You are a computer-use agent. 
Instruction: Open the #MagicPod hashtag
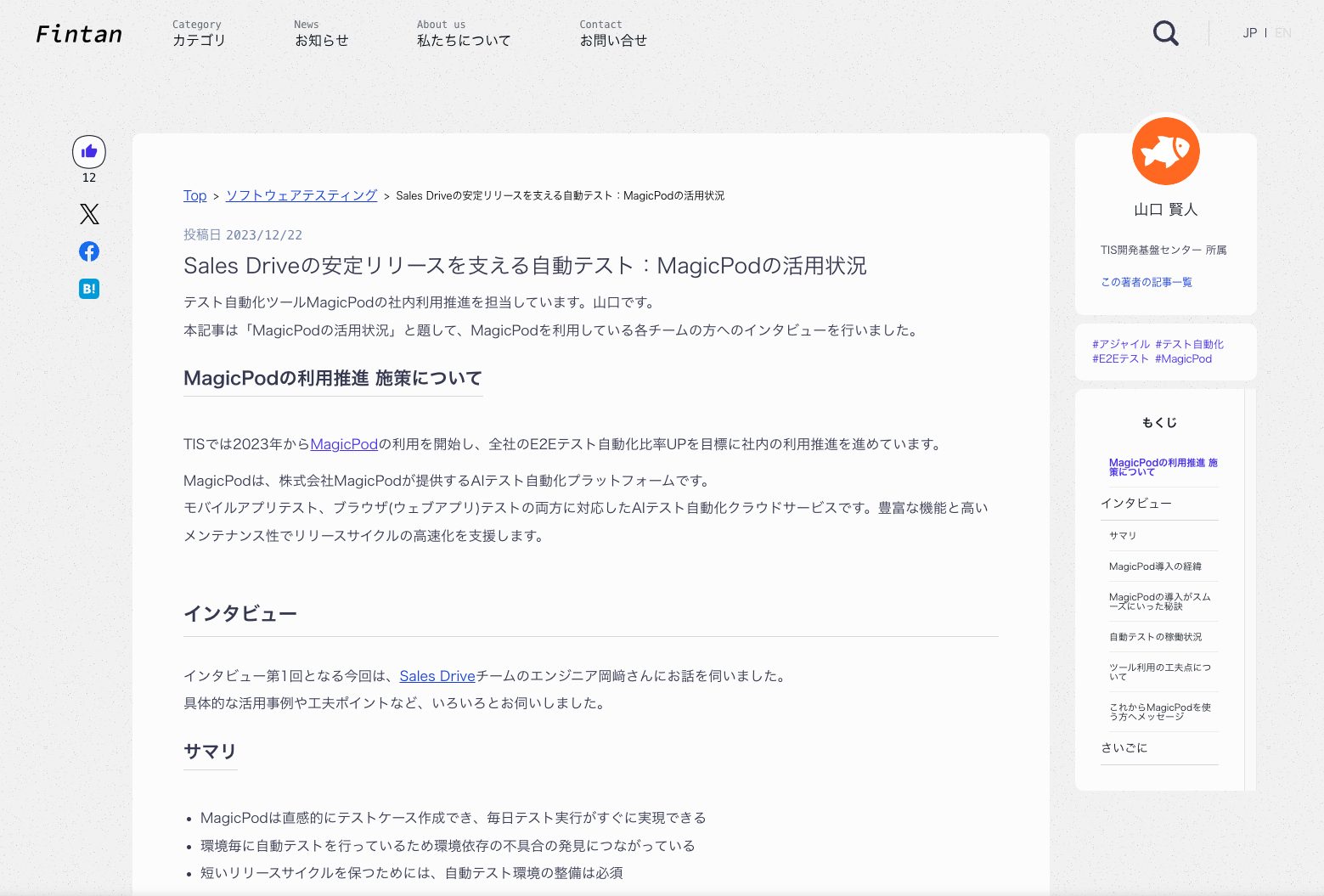pos(1183,358)
